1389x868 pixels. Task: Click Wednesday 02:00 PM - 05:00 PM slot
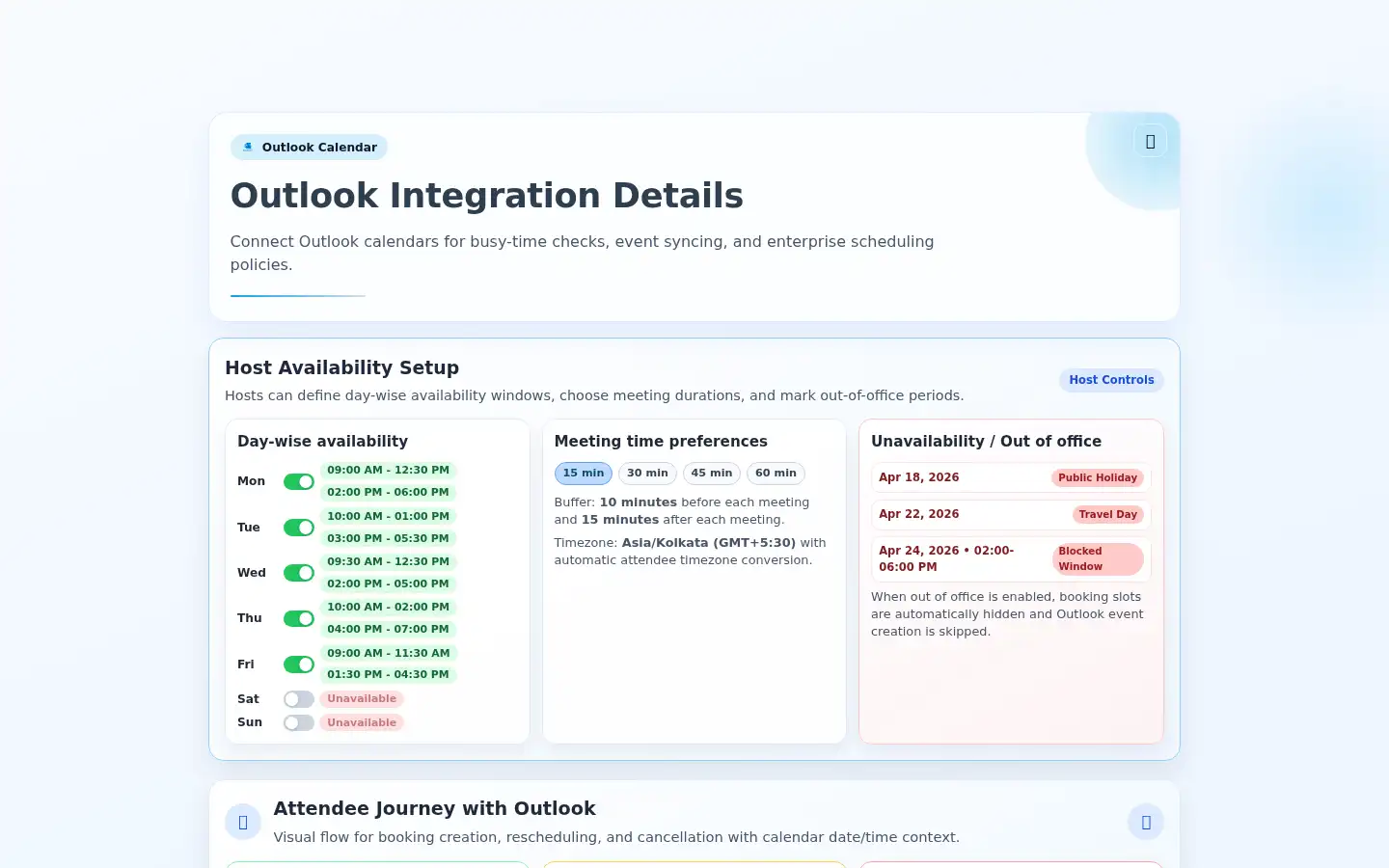388,583
